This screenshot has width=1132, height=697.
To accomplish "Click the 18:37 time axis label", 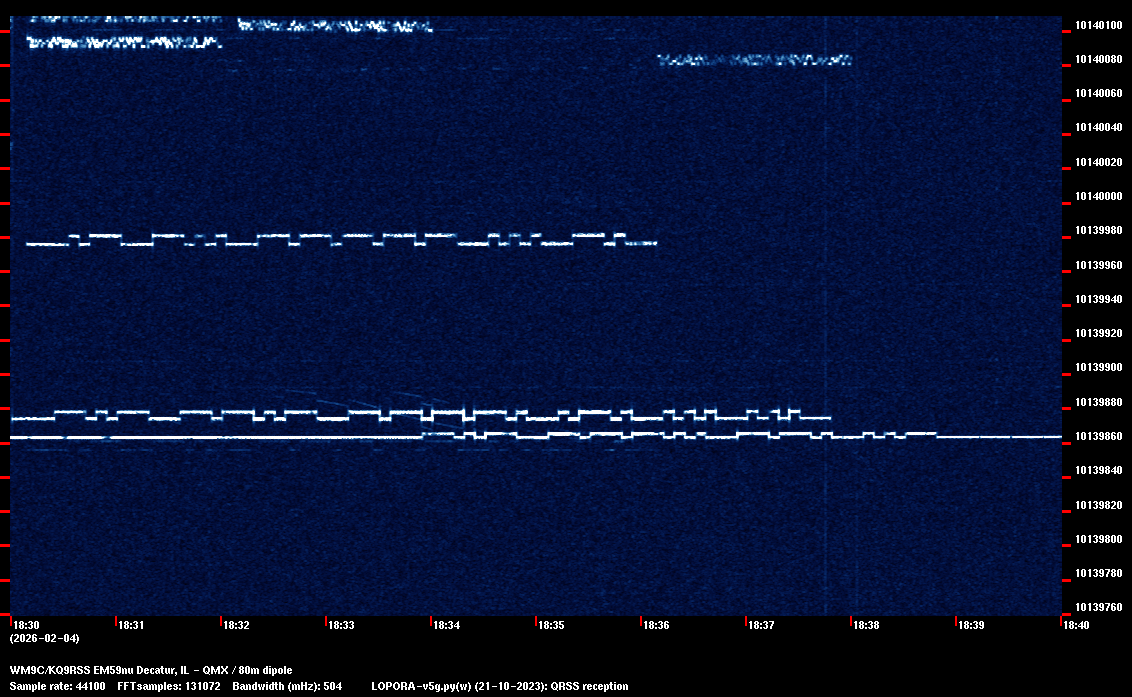I will (x=761, y=625).
